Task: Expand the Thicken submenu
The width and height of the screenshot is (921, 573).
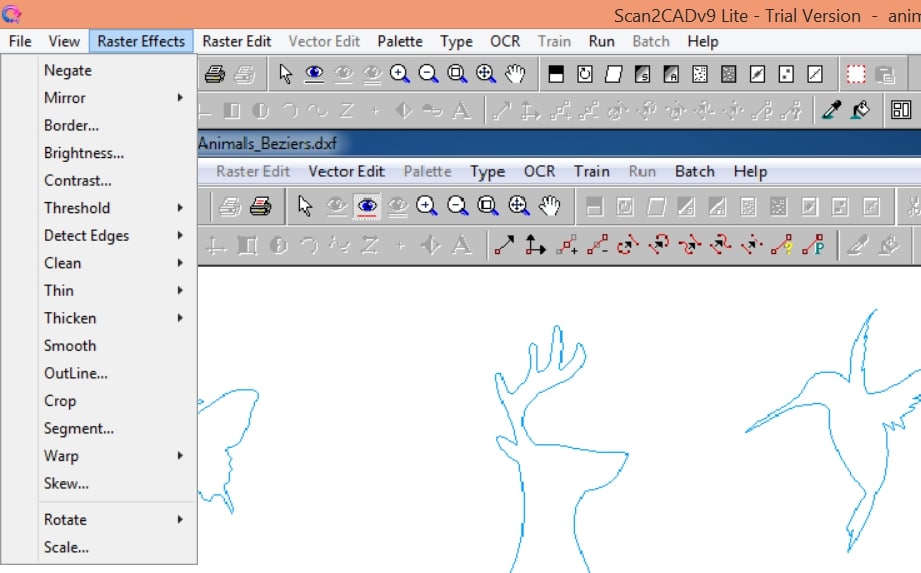Action: pyautogui.click(x=113, y=318)
